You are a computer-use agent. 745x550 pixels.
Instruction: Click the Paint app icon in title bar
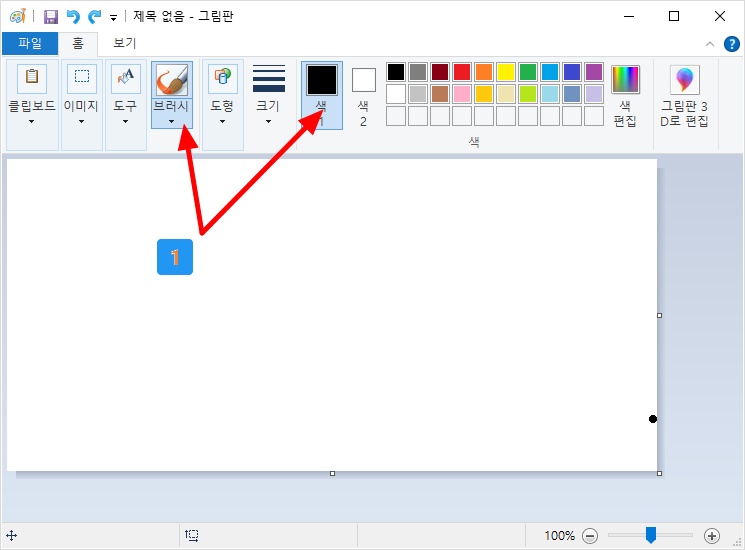(18, 17)
